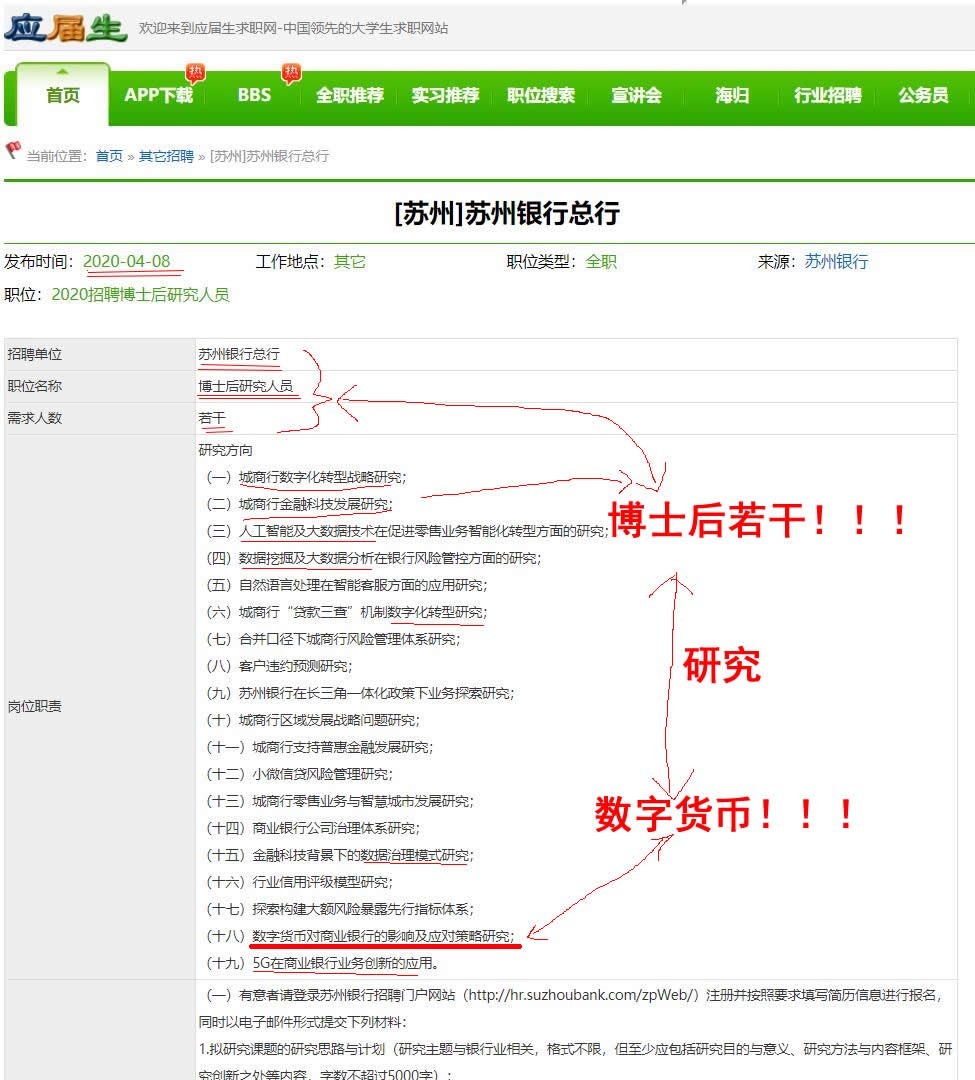Click item (四) 数据挖掘及大数据分析 line
Image resolution: width=975 pixels, height=1080 pixels.
374,559
